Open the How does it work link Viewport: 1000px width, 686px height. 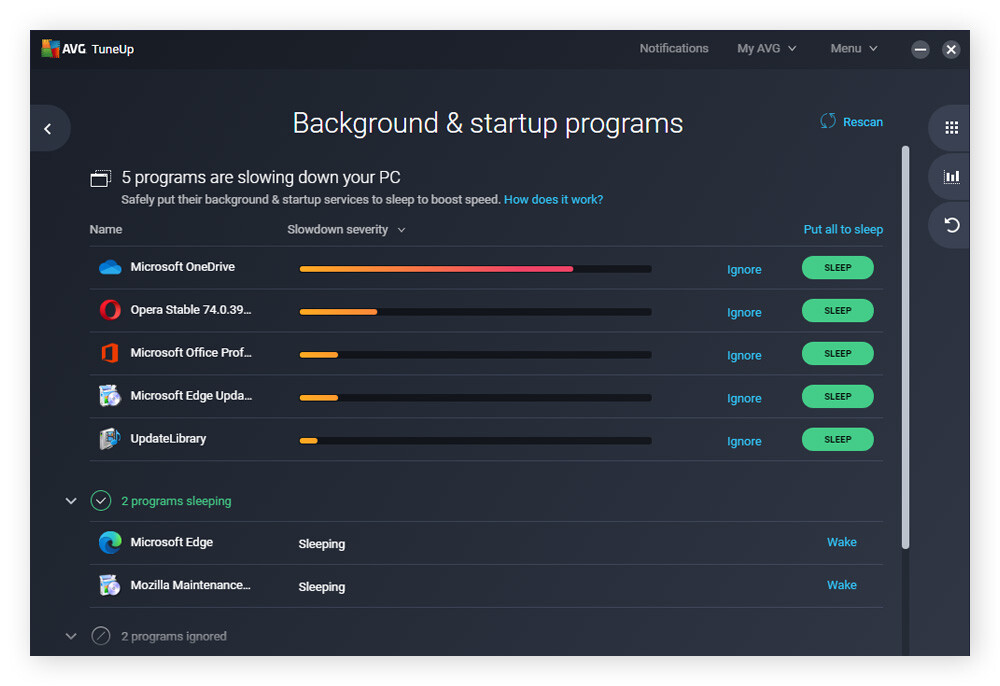pyautogui.click(x=553, y=200)
